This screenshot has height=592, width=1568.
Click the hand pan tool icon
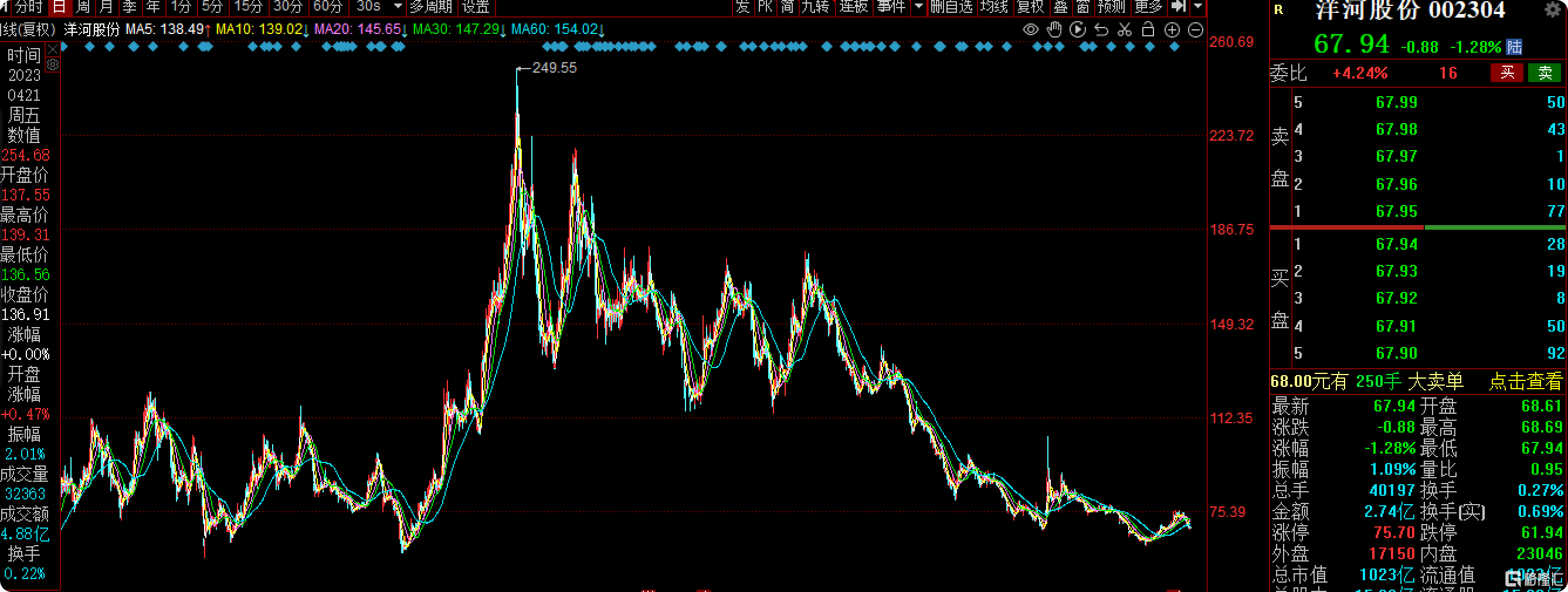(1054, 29)
